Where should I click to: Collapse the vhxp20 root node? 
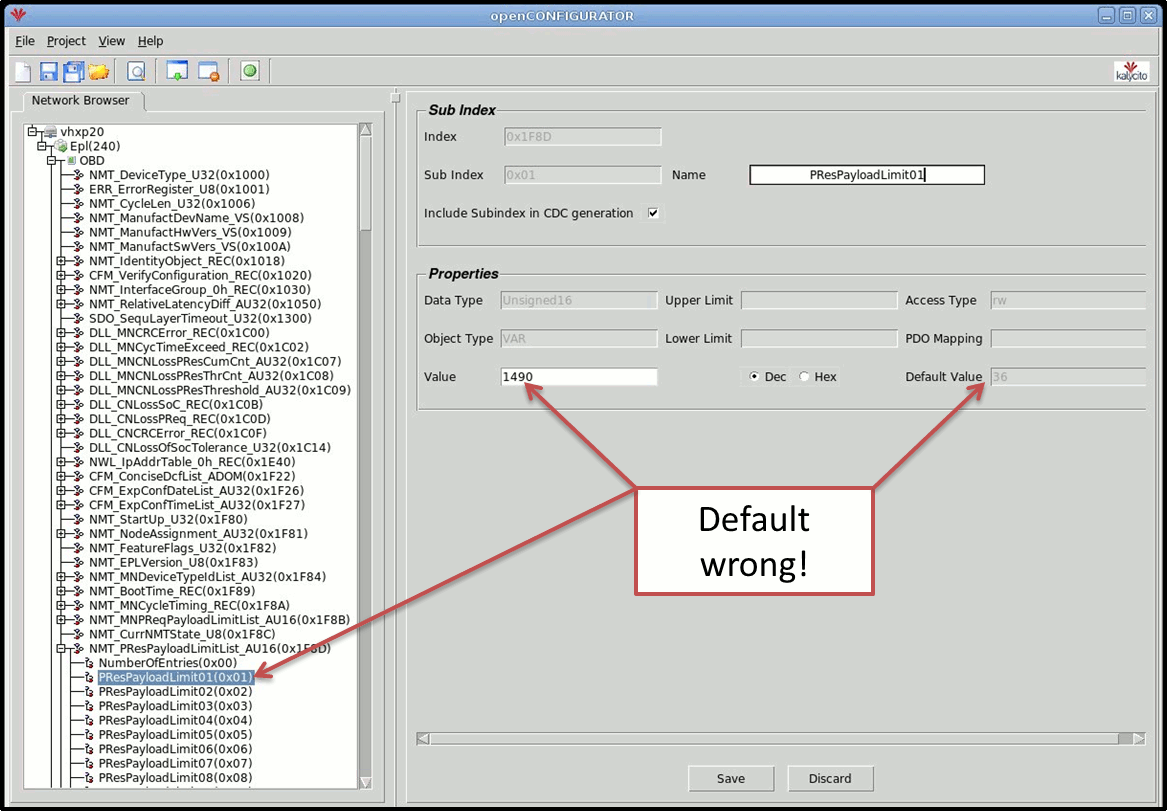point(32,131)
